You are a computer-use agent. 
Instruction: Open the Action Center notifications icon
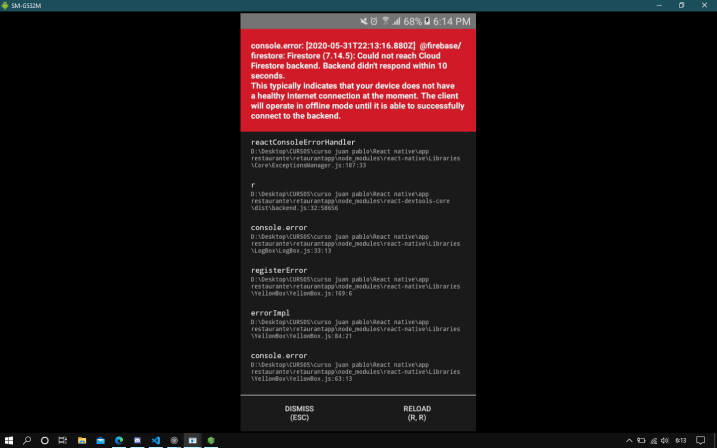701,441
